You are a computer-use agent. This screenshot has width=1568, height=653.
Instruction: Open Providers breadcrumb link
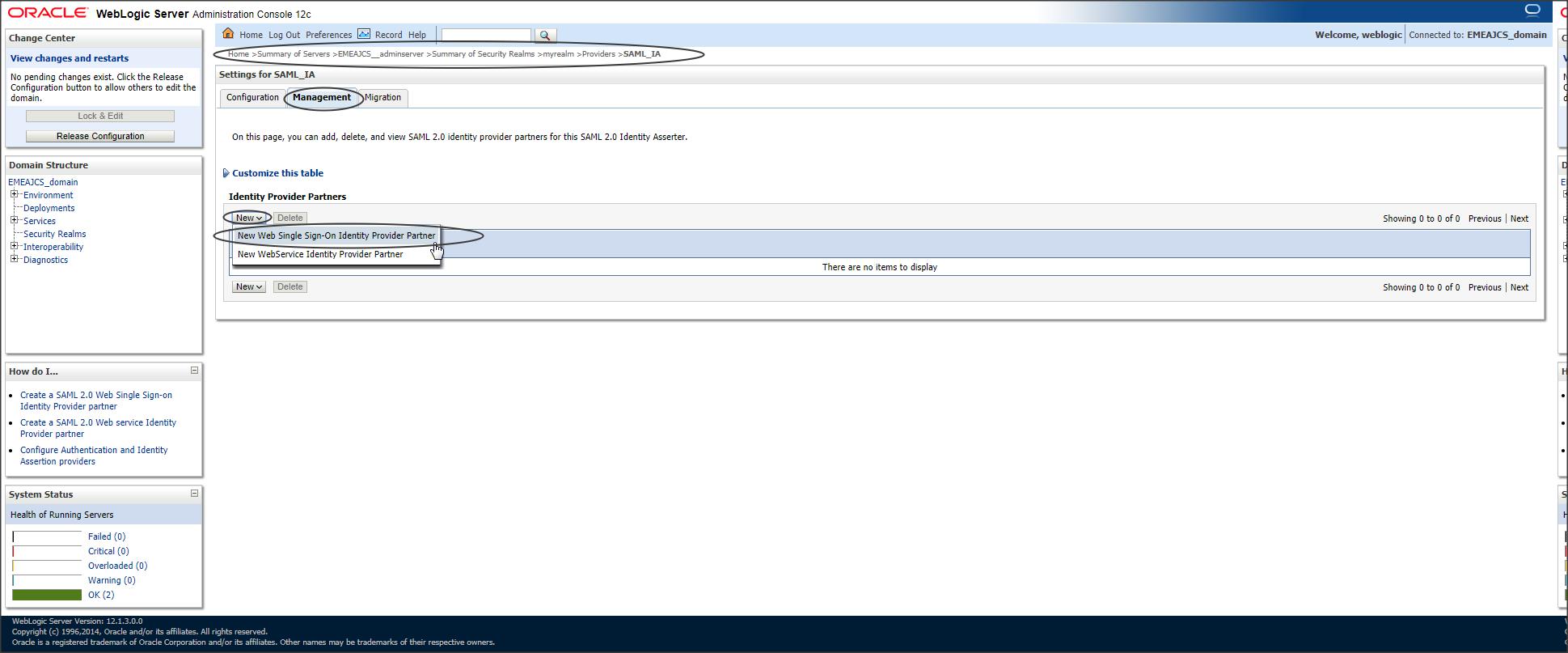598,54
